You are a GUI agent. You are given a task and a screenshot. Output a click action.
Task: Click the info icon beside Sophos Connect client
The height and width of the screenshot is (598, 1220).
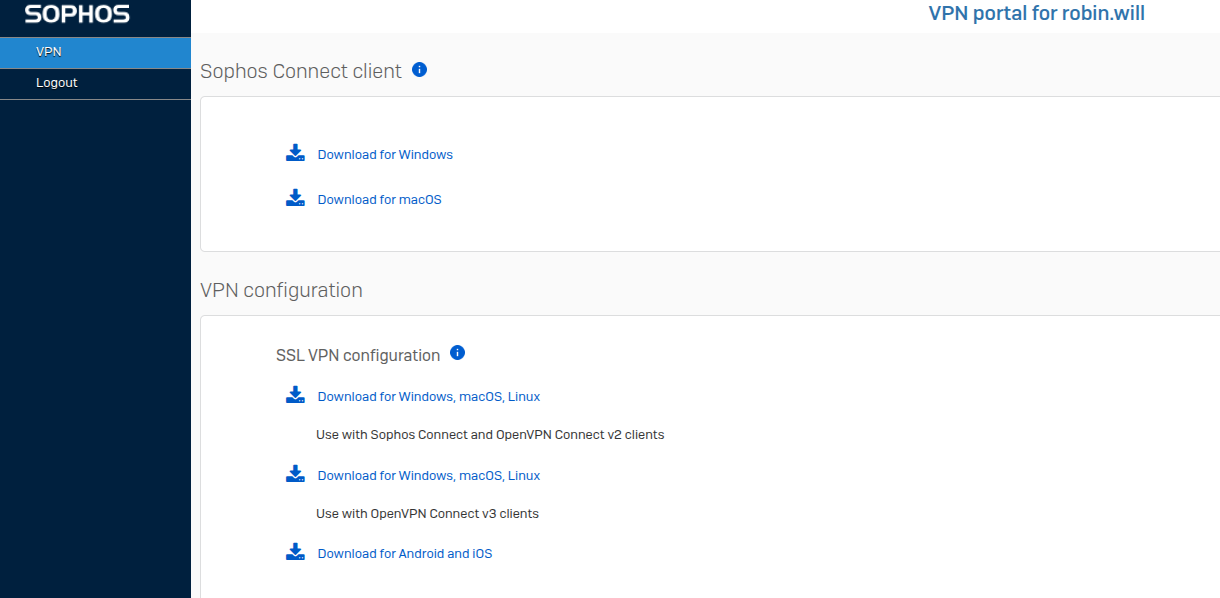point(420,70)
